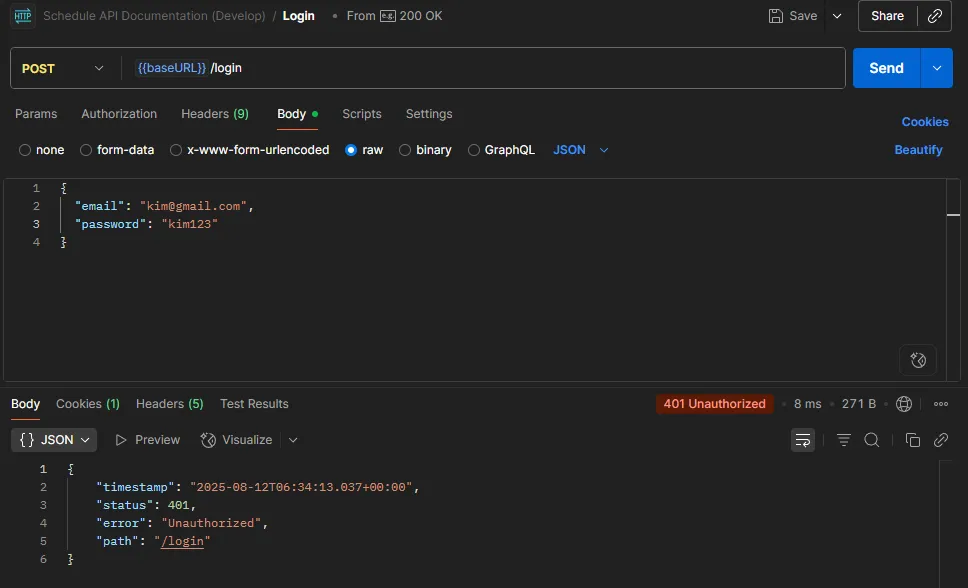968x588 pixels.
Task: Copy request link next to Share
Action: (x=934, y=16)
